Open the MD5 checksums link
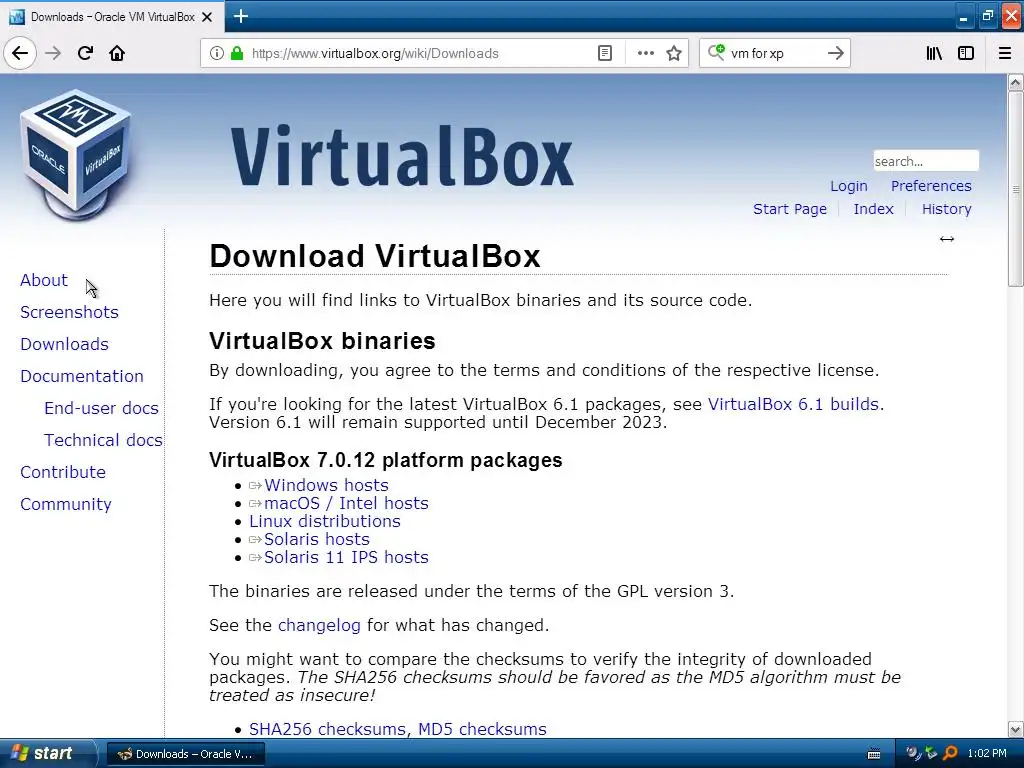The width and height of the screenshot is (1024, 768). point(482,729)
